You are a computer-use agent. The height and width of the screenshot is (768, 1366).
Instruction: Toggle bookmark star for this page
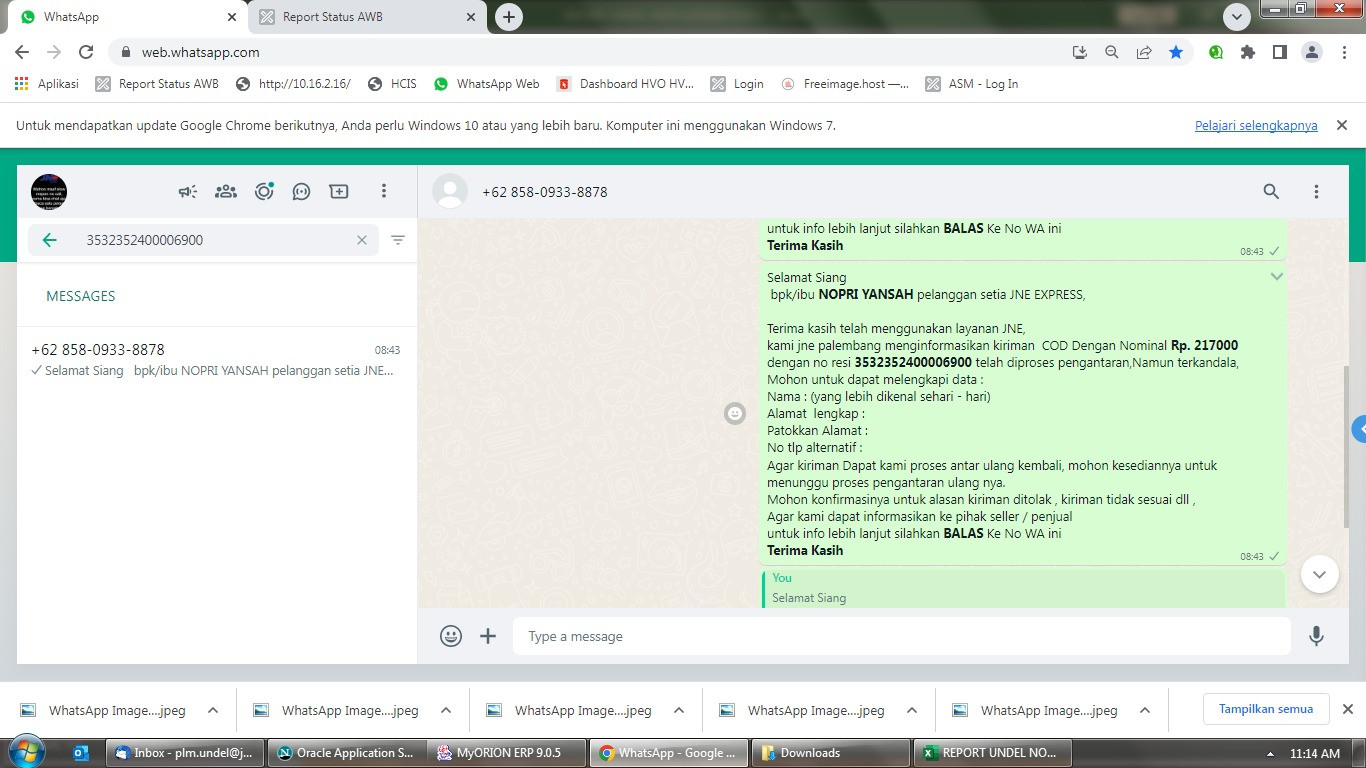click(x=1176, y=52)
